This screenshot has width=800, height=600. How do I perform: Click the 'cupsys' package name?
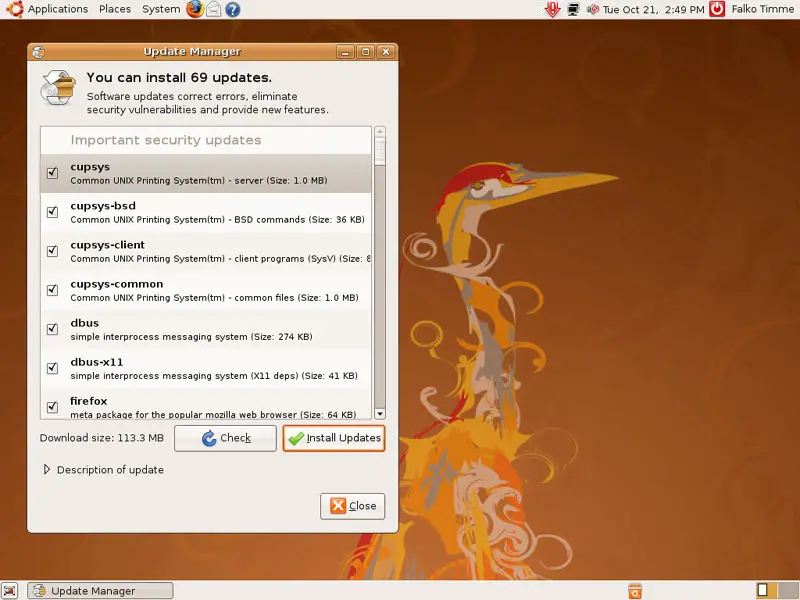pos(90,167)
